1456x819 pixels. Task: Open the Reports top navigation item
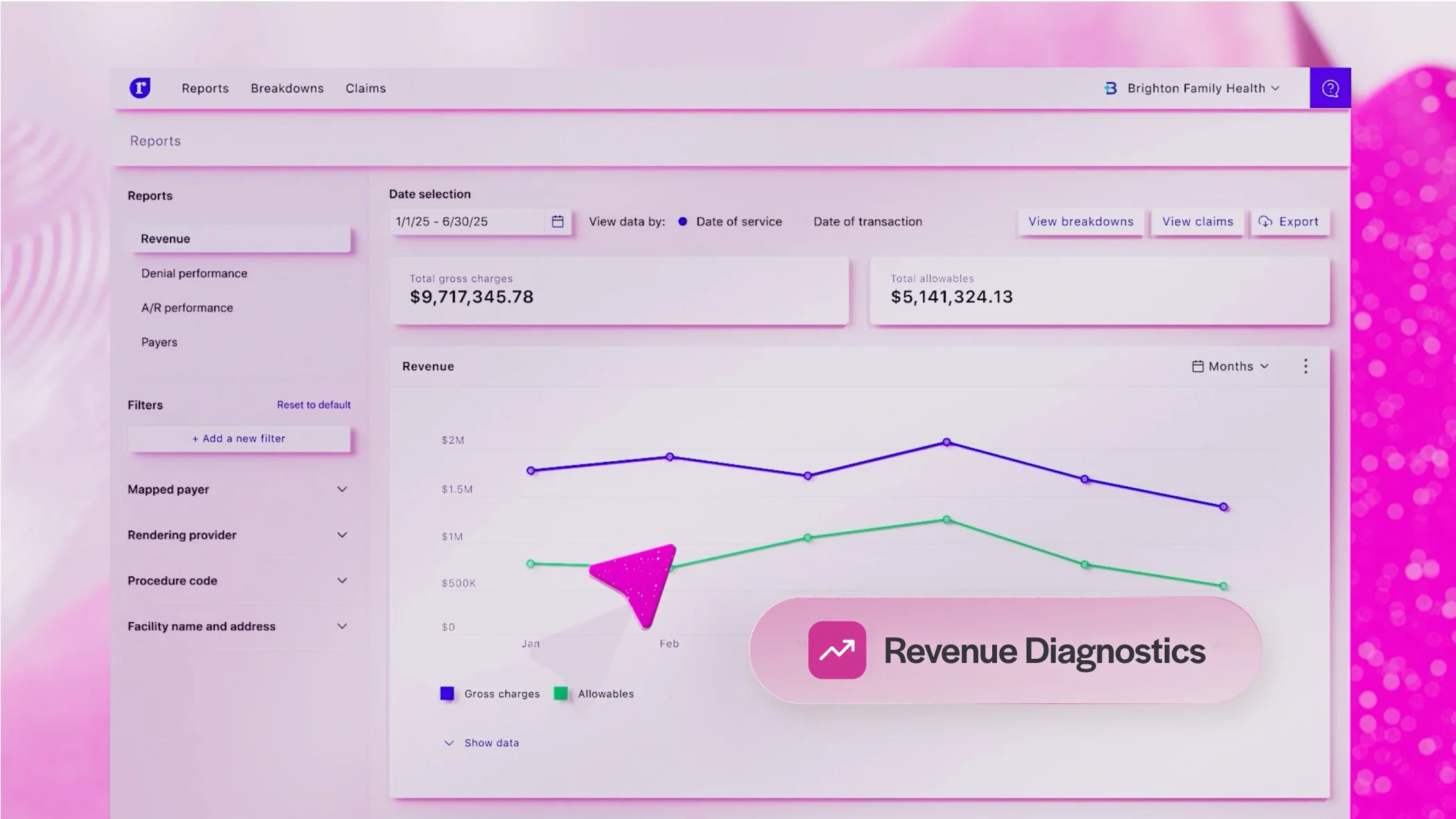[x=205, y=88]
